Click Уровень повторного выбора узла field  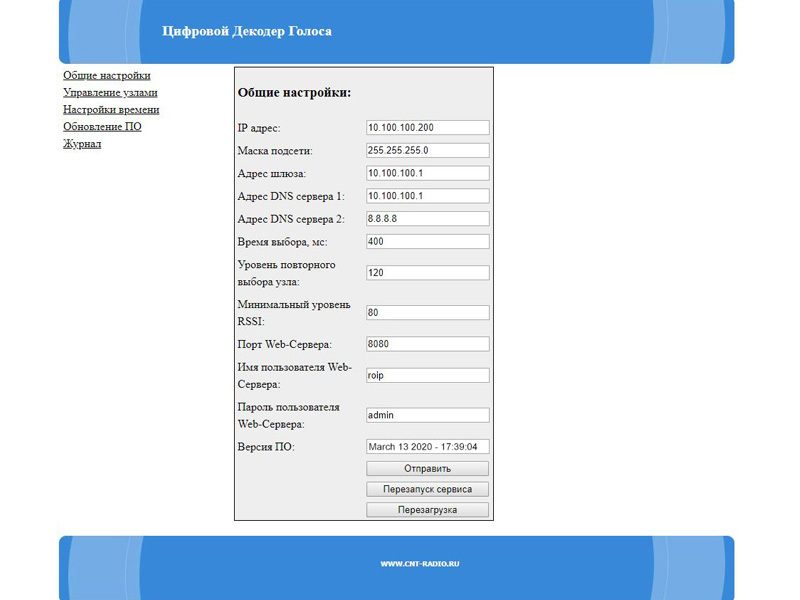tap(428, 273)
